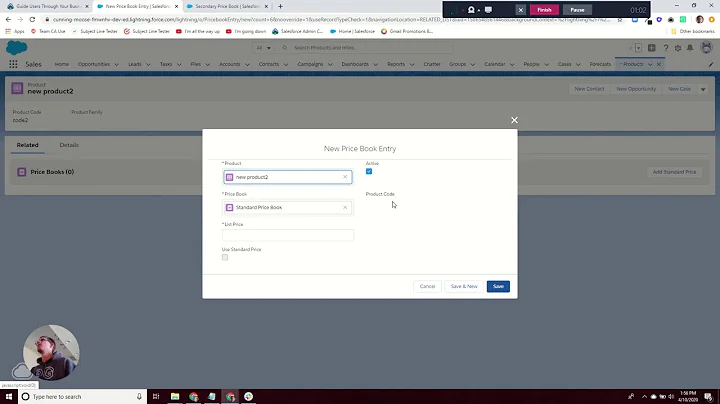Close the New Price Book Entry dialog

click(x=514, y=120)
